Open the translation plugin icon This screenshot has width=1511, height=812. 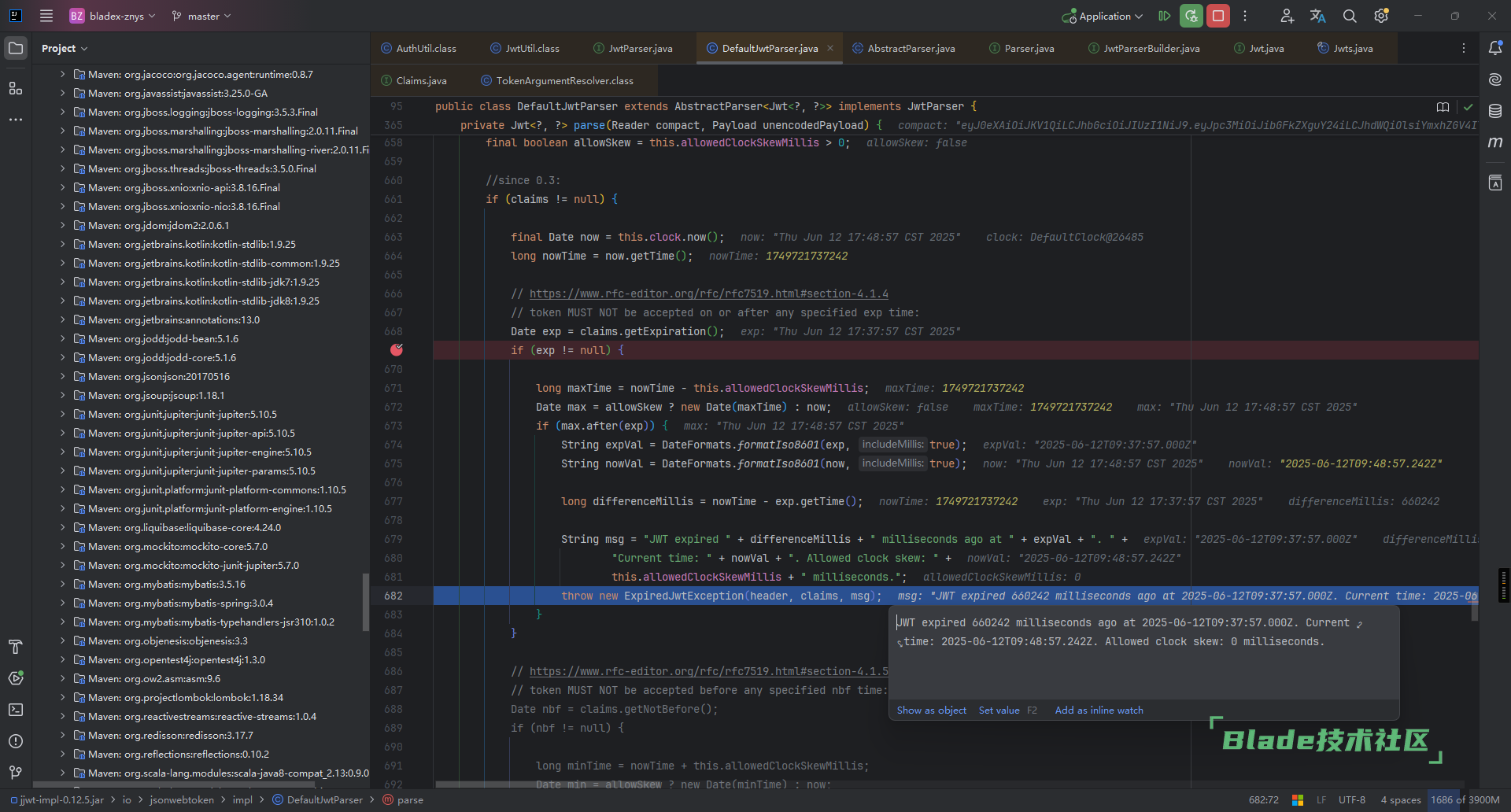pos(1318,16)
